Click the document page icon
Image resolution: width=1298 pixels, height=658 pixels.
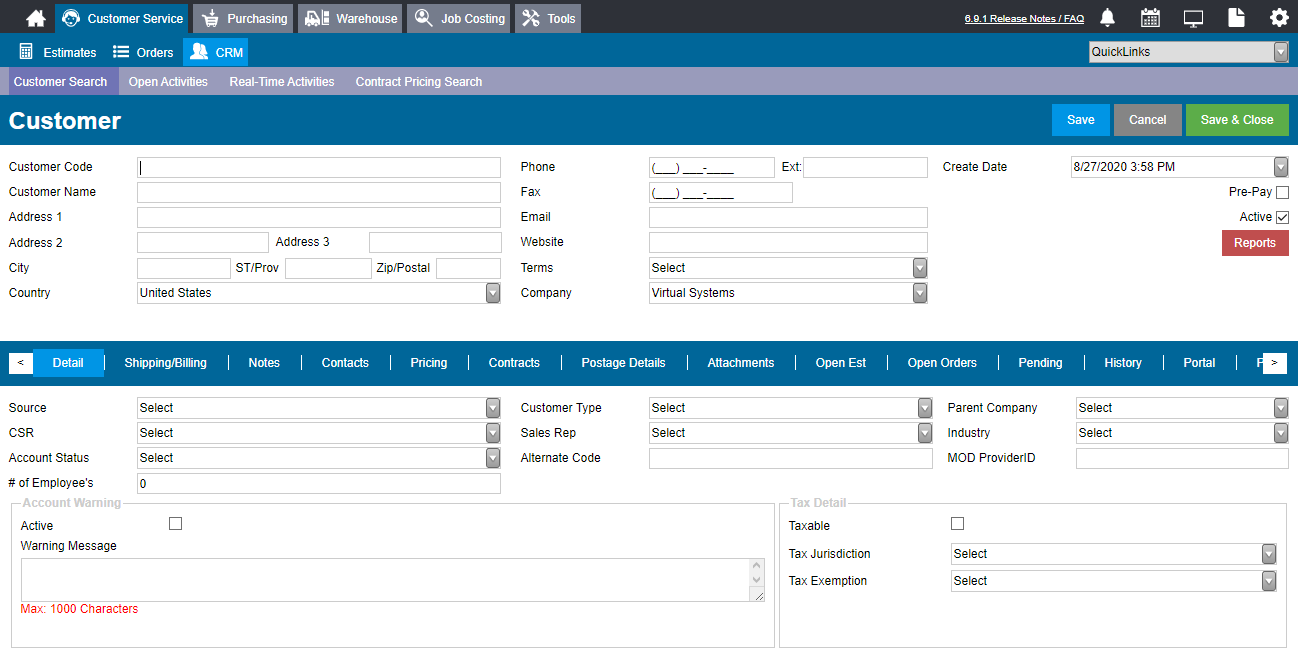[x=1236, y=18]
